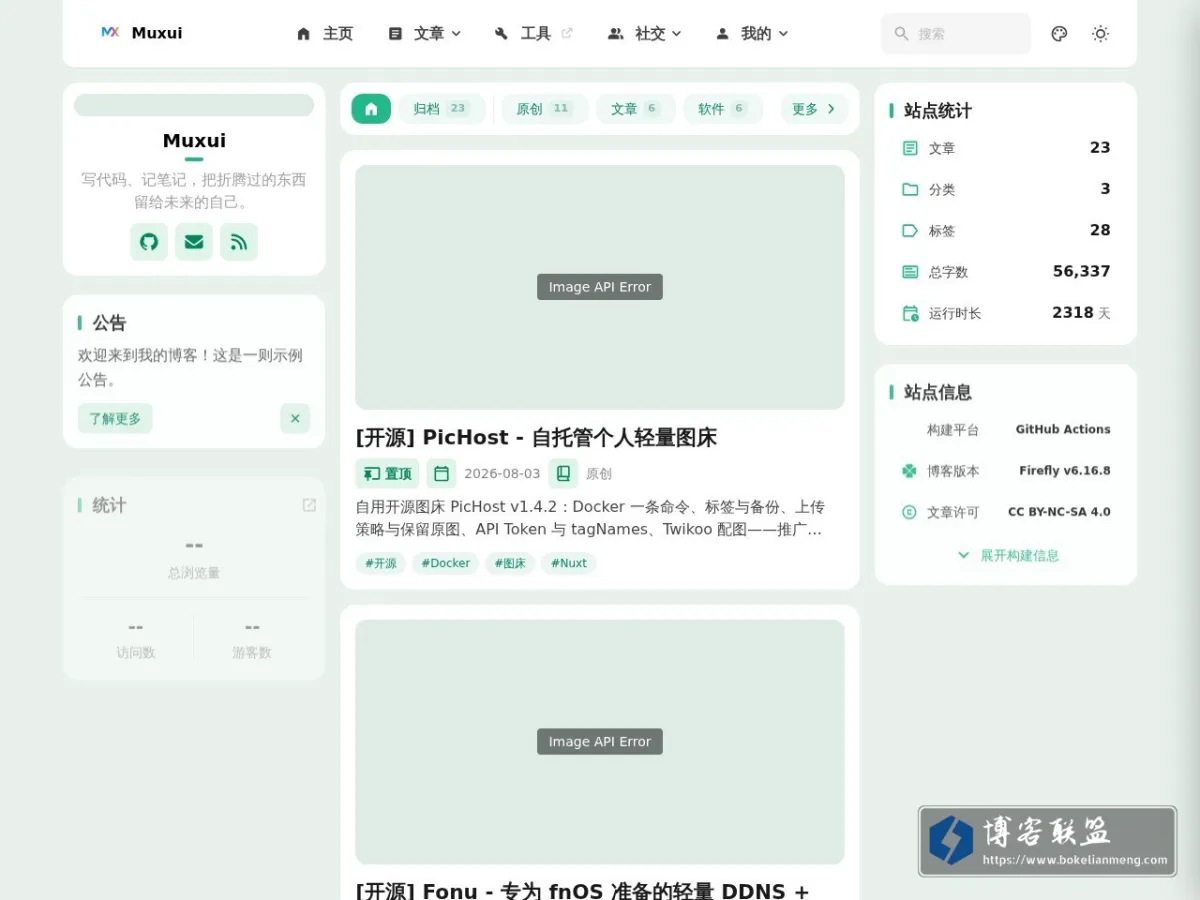1200x900 pixels.
Task: Select the 文章 6 category tab
Action: (635, 109)
